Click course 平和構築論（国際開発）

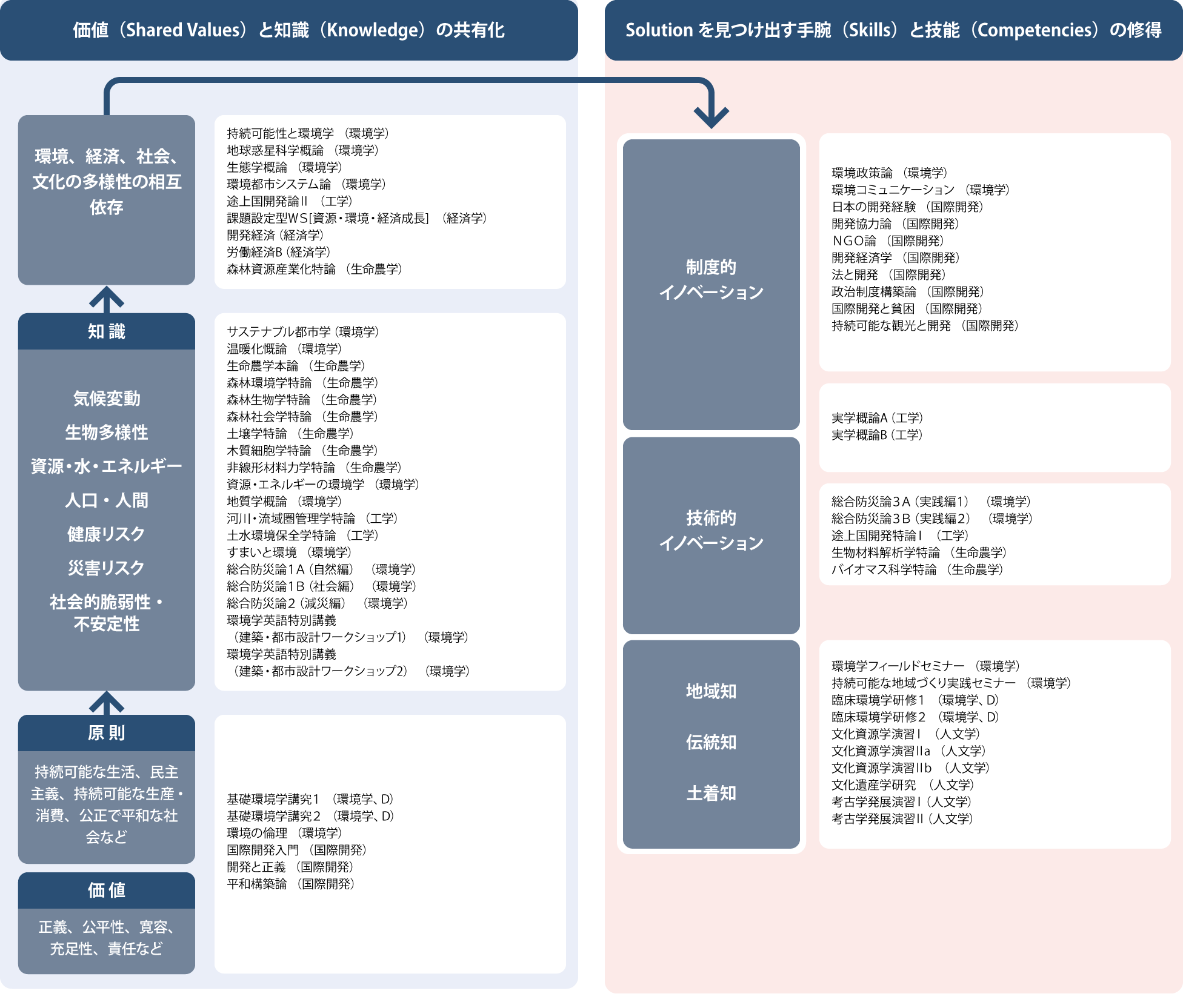coord(291,884)
